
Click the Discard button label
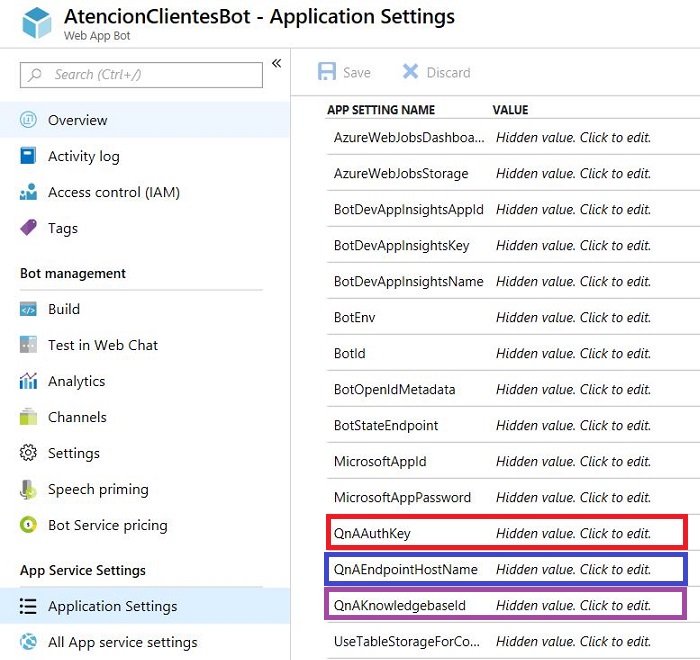click(448, 72)
